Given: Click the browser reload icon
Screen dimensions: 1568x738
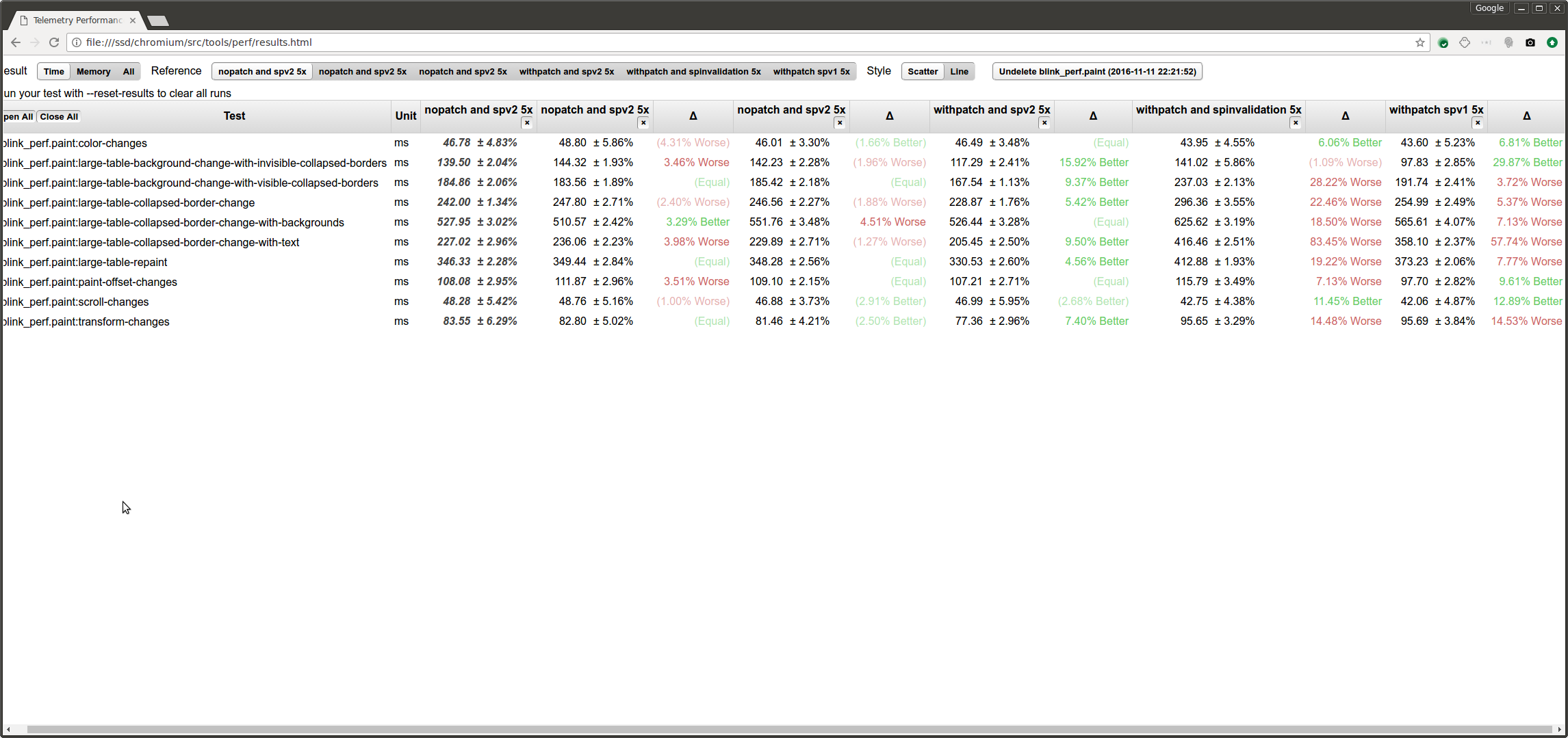Looking at the screenshot, I should click(54, 42).
